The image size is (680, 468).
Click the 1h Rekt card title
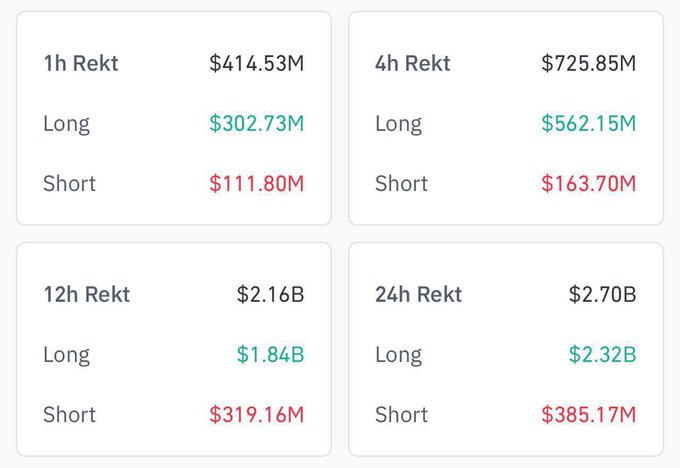click(81, 64)
